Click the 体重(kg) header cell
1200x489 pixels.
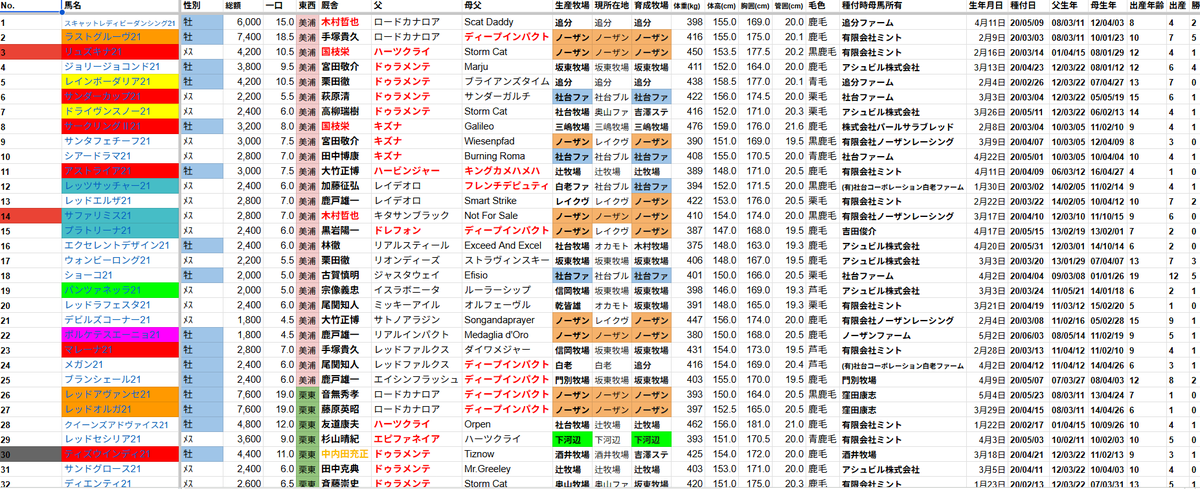tap(689, 6)
